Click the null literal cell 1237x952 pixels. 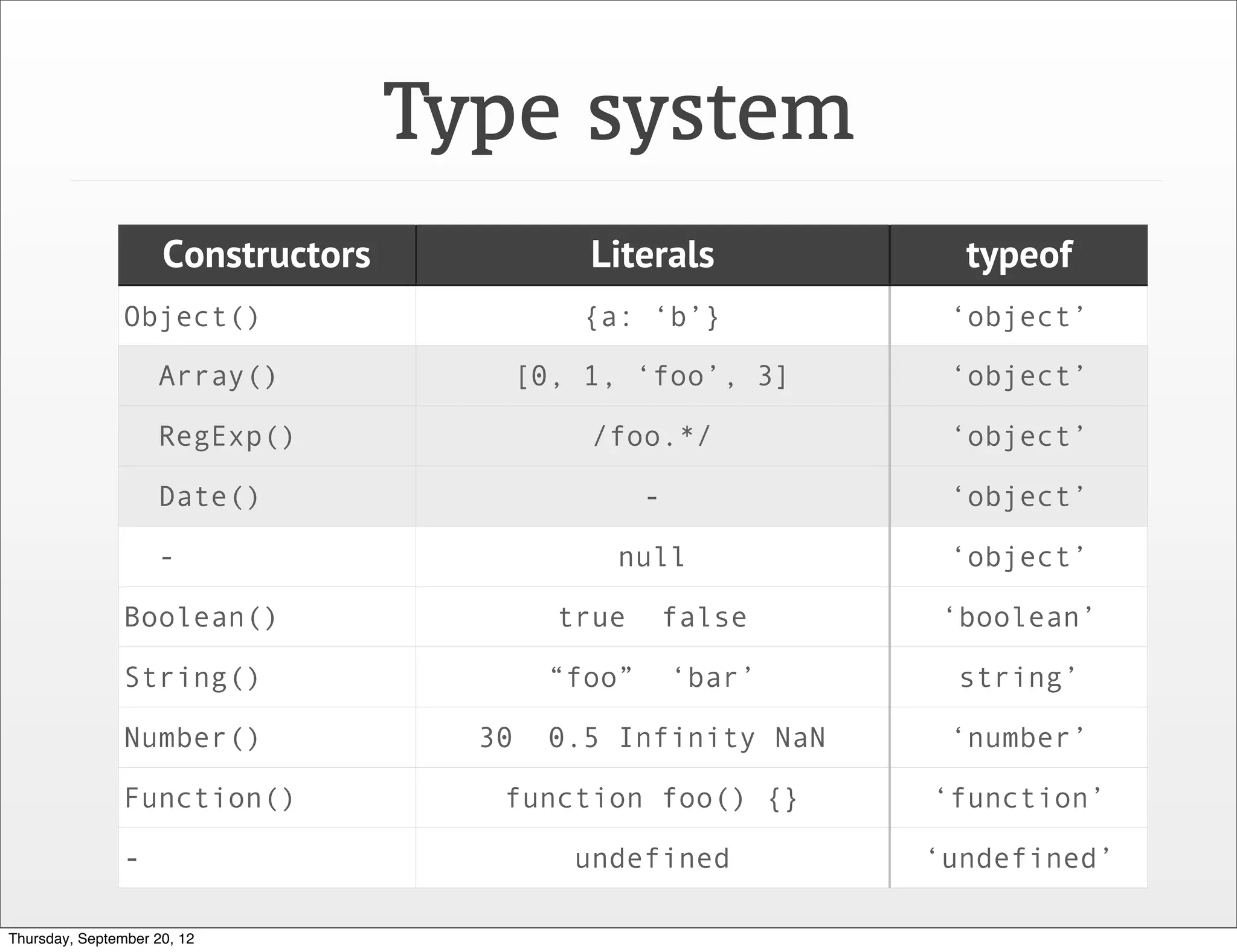point(652,556)
